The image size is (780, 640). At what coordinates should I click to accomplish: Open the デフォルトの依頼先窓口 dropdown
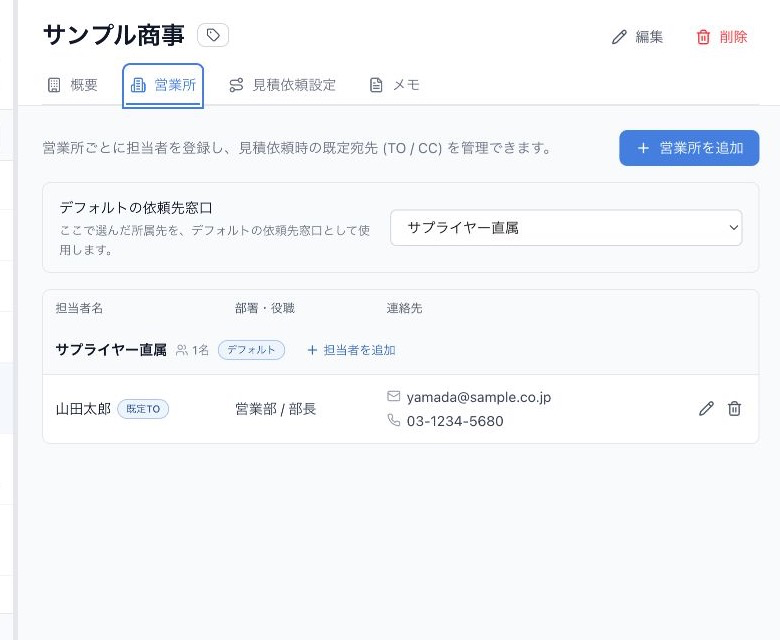point(566,228)
